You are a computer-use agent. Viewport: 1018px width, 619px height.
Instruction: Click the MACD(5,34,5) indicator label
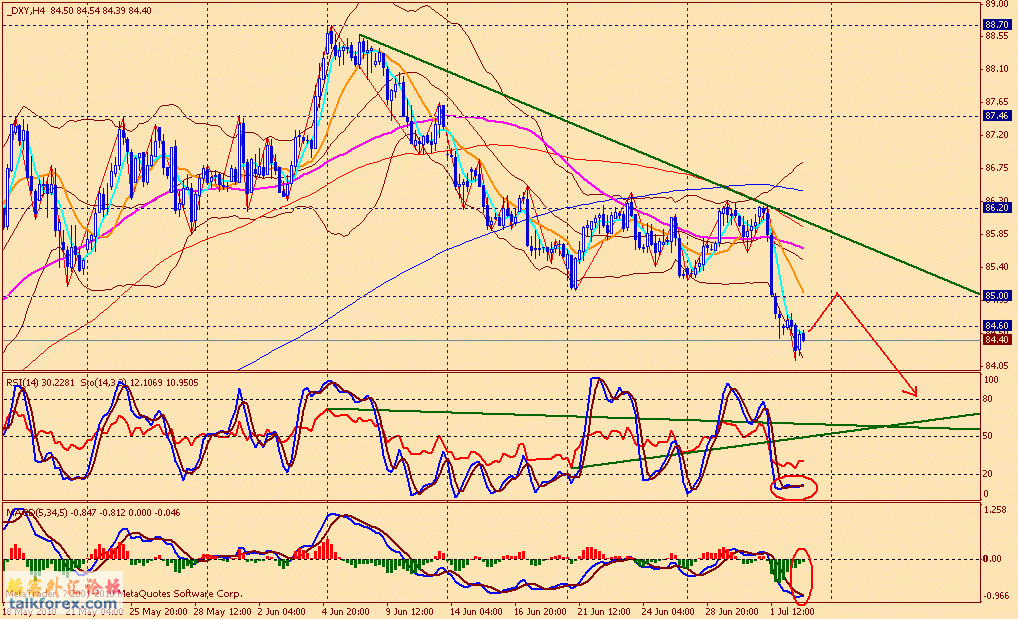(x=93, y=512)
